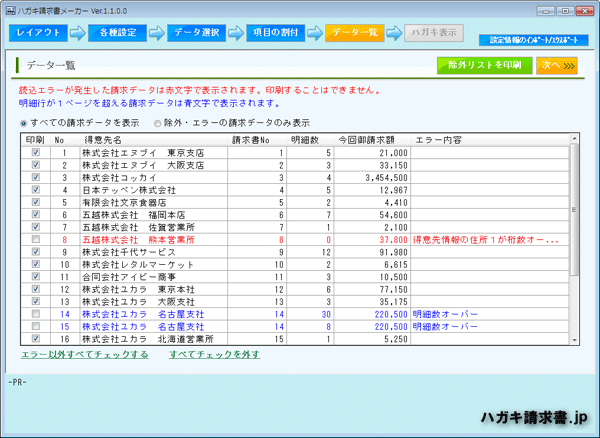Open the 項目の割付 step

coord(276,33)
